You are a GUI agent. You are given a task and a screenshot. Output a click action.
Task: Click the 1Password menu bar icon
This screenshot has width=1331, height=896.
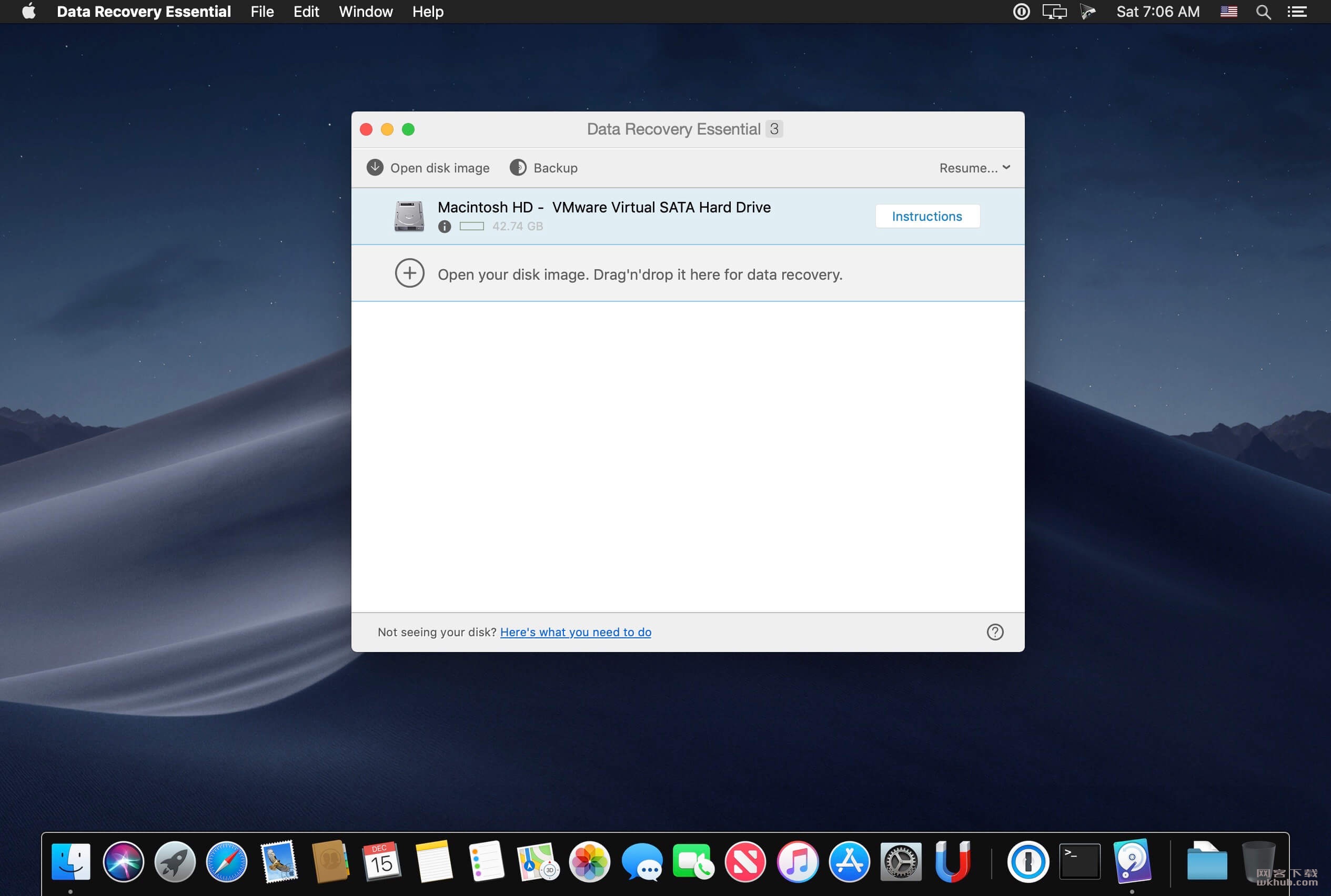point(1021,12)
